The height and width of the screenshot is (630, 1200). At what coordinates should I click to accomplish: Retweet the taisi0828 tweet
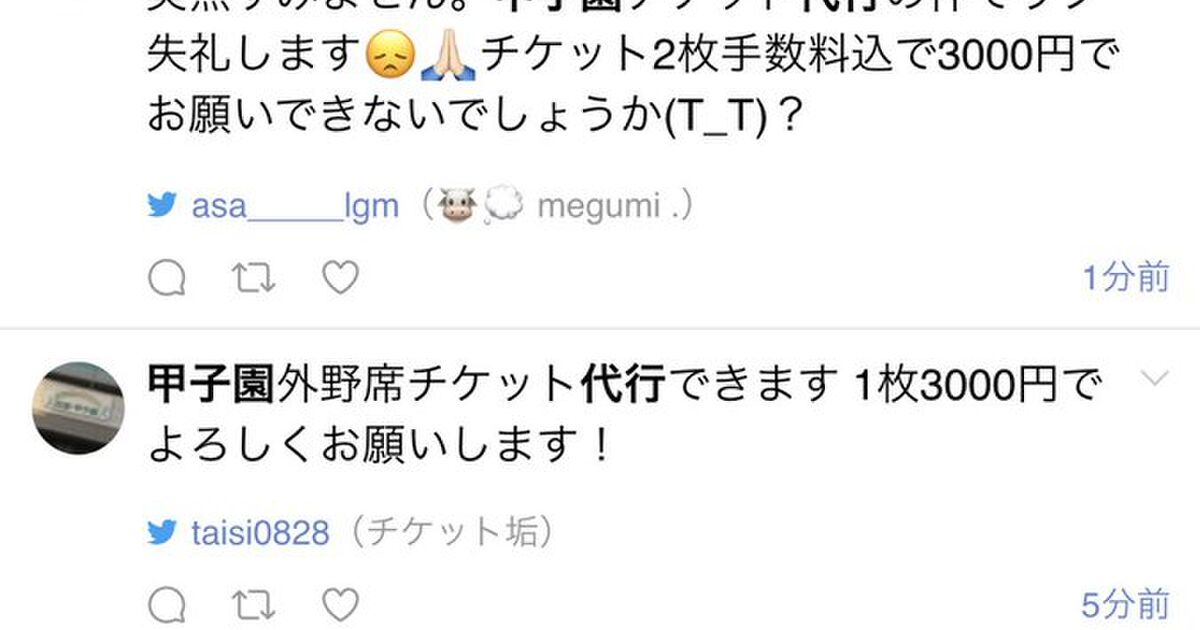coord(253,605)
